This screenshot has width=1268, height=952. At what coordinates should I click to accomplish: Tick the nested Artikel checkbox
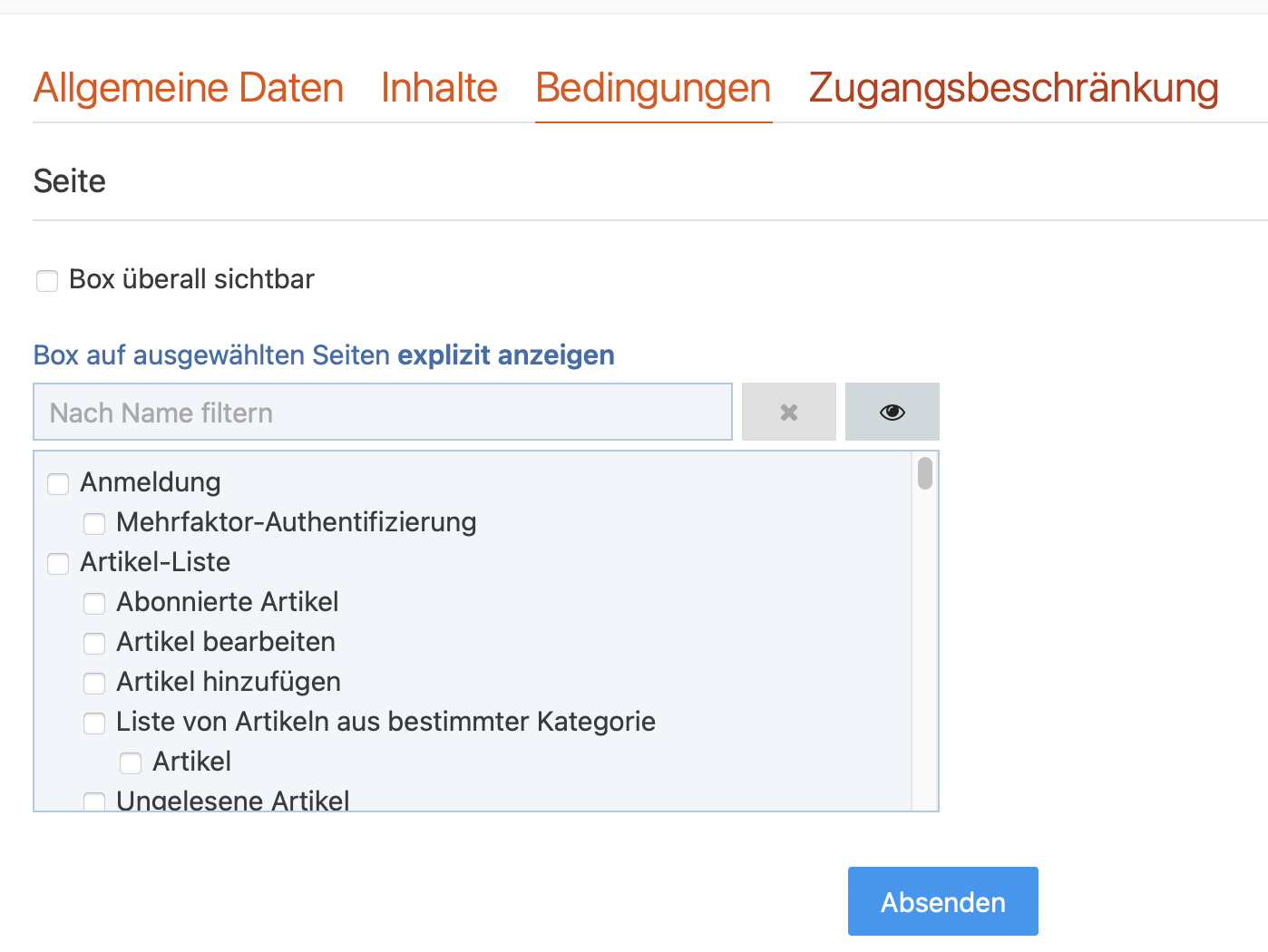pos(131,763)
